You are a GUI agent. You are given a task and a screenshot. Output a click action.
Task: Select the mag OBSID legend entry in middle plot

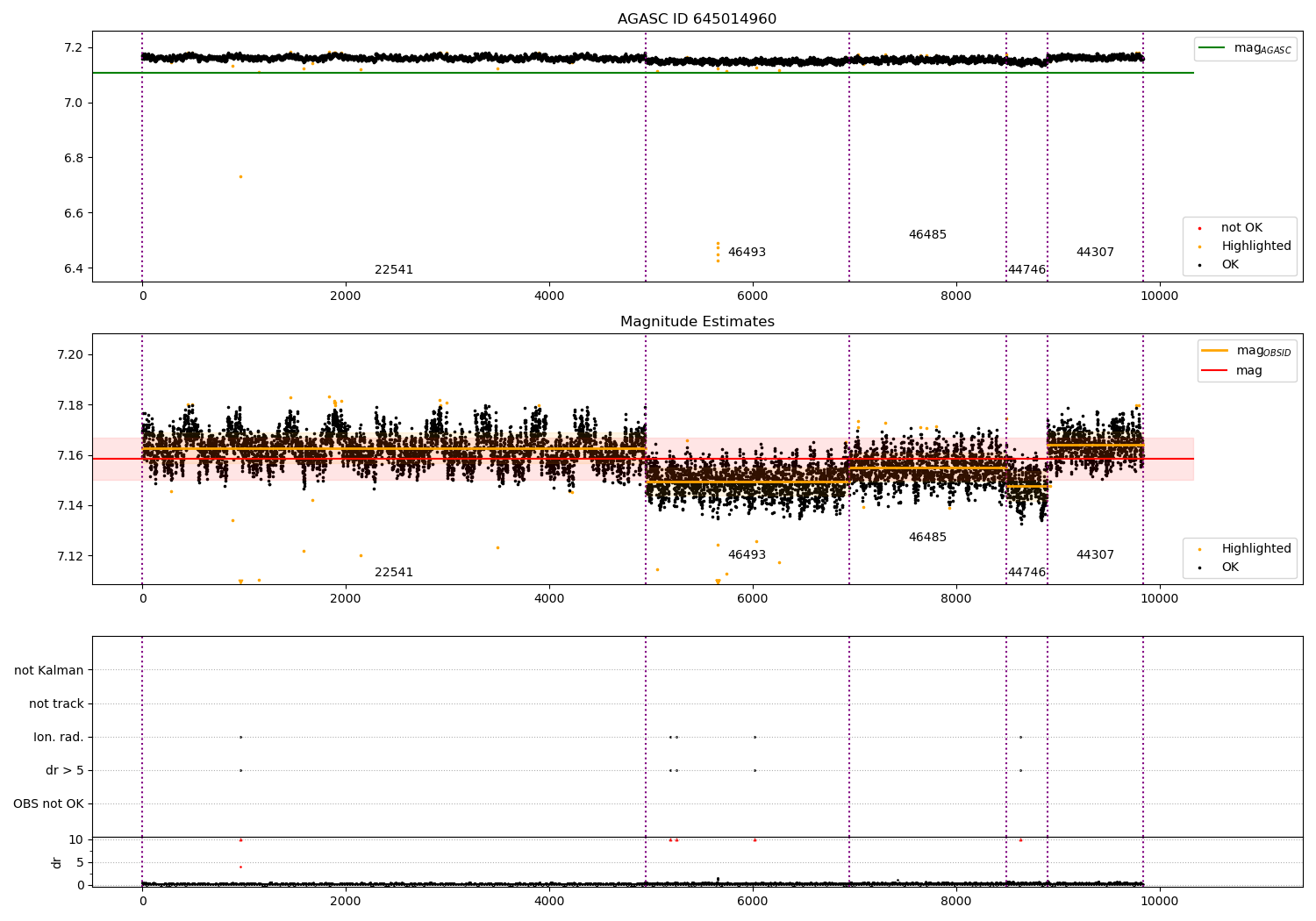[x=1247, y=351]
